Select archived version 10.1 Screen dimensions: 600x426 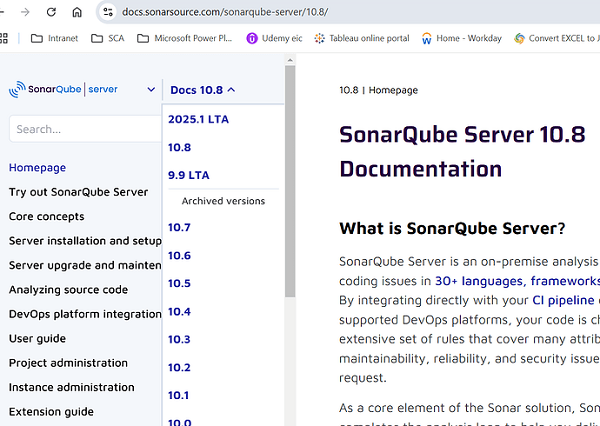tap(178, 395)
